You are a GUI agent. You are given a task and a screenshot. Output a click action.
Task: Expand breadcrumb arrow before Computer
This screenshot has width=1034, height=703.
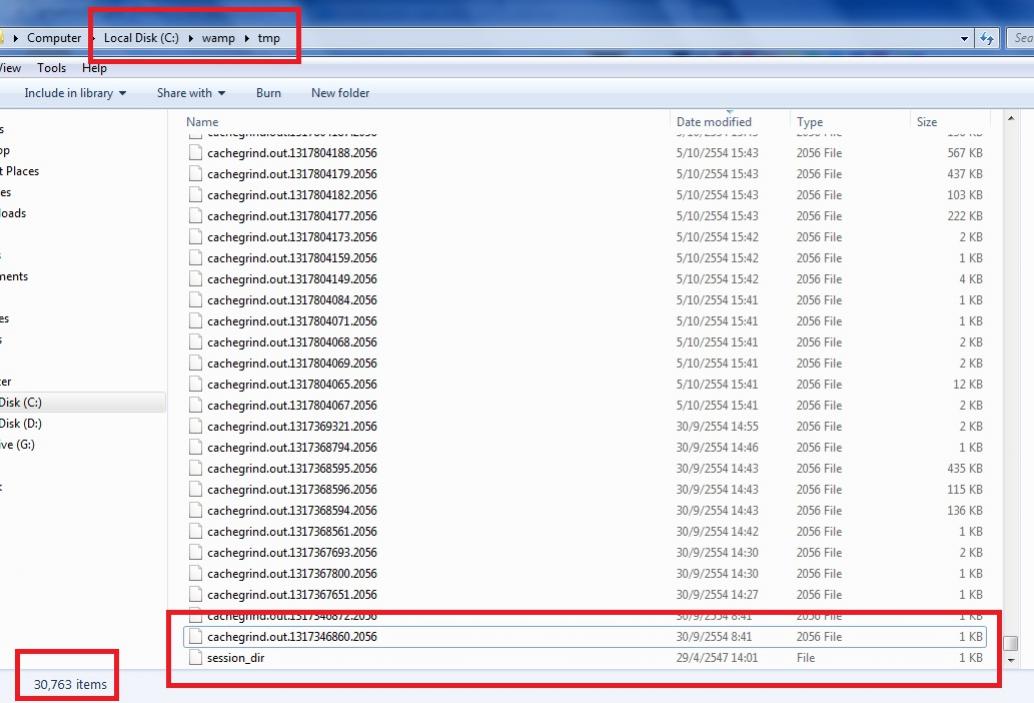pyautogui.click(x=16, y=38)
